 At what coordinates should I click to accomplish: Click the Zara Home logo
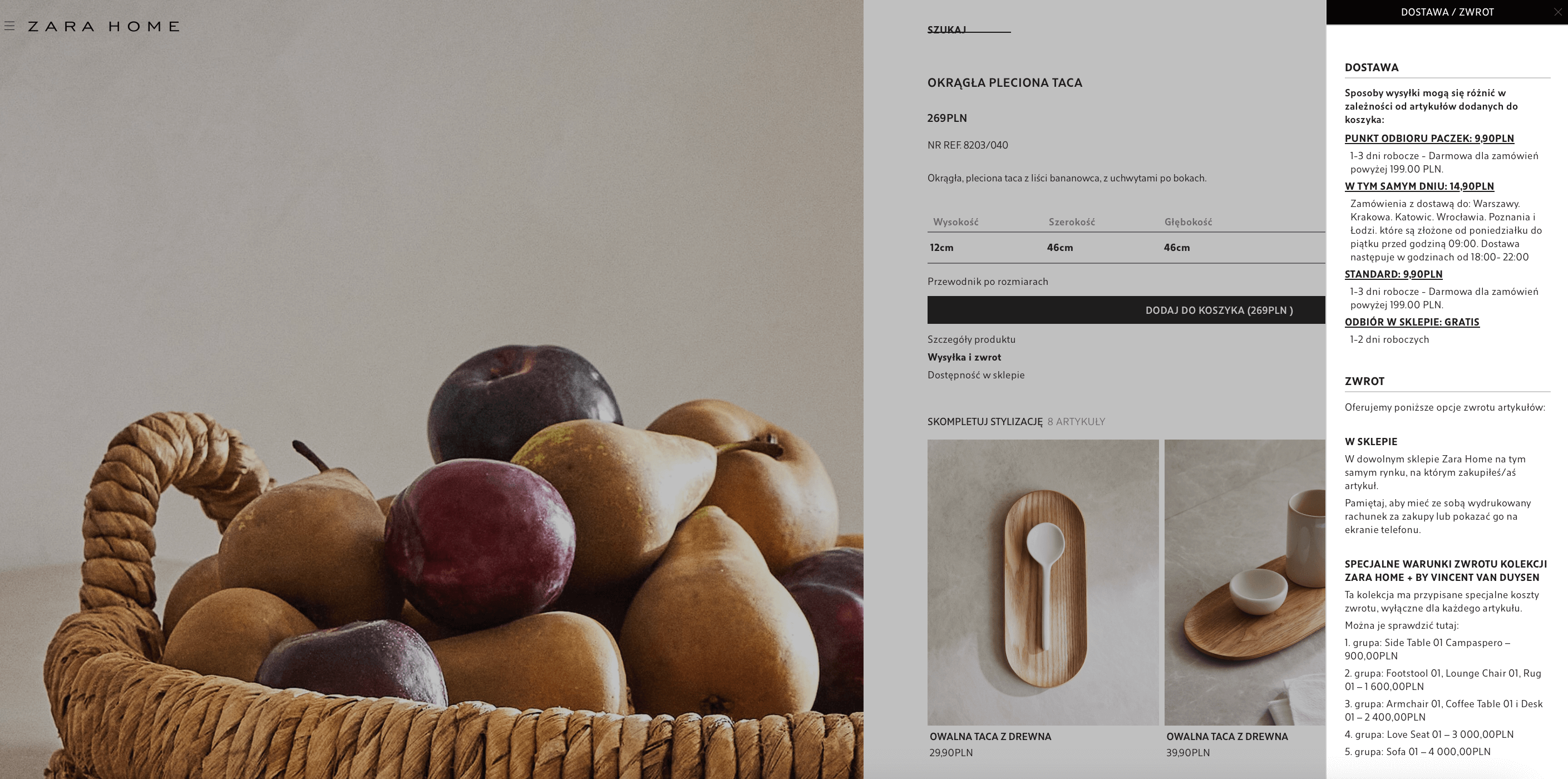pyautogui.click(x=103, y=26)
